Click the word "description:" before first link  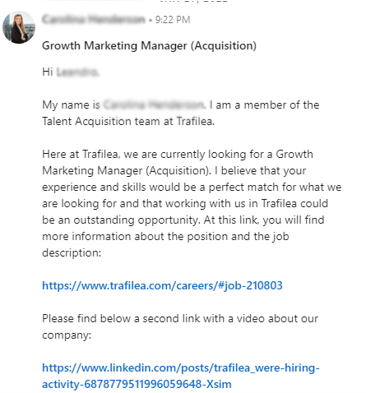(71, 253)
